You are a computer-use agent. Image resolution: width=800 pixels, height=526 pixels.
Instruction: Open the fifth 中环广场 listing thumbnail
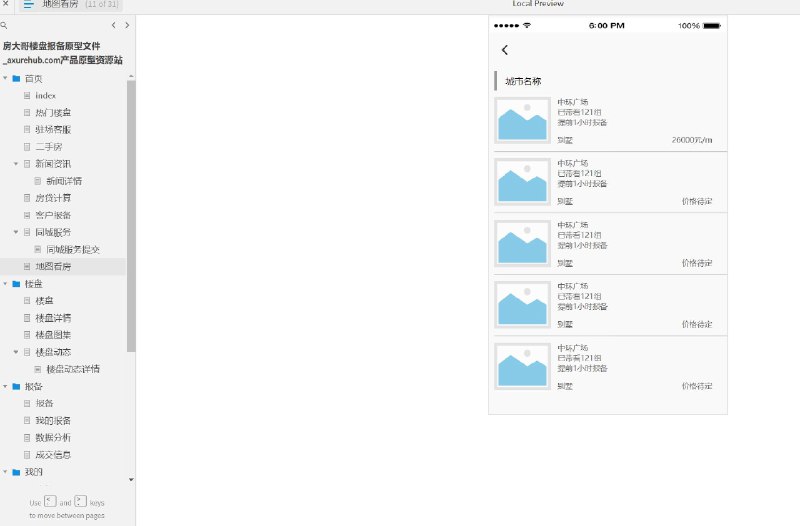(x=522, y=366)
